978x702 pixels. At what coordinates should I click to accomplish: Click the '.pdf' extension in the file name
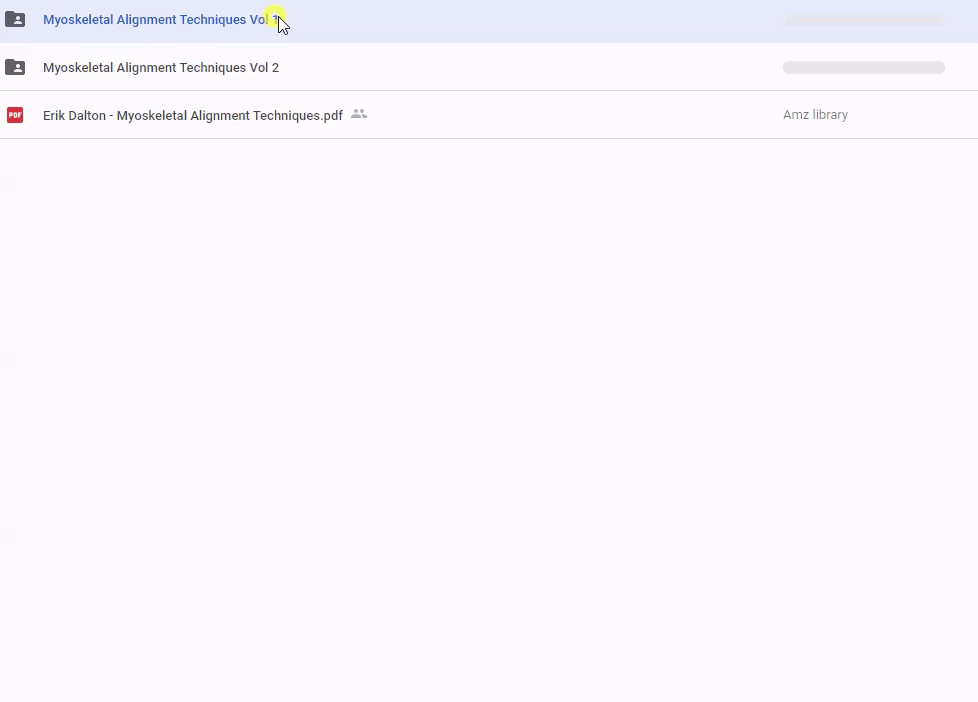coord(331,116)
